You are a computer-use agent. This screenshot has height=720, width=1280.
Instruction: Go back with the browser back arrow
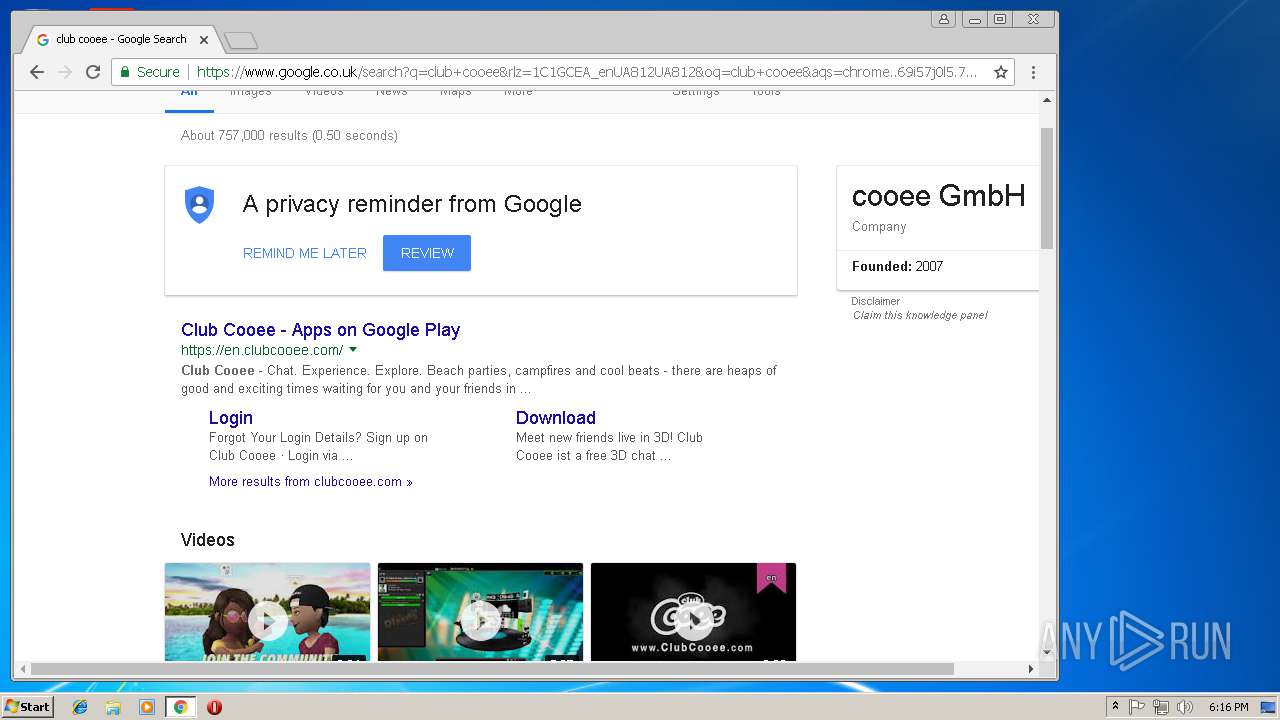click(37, 72)
